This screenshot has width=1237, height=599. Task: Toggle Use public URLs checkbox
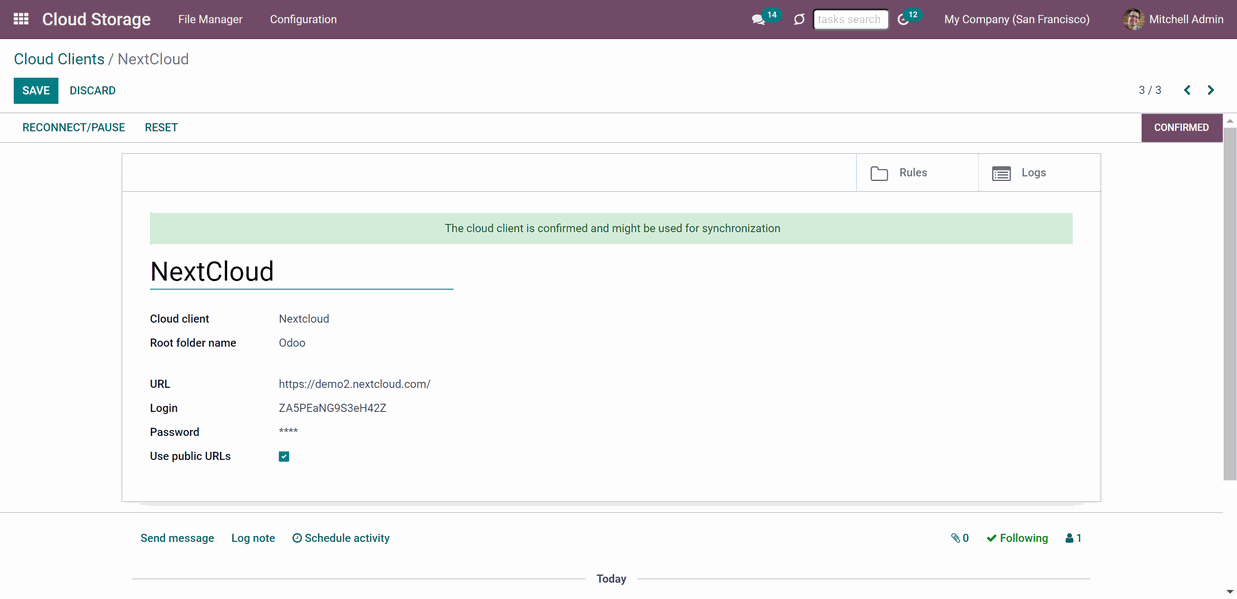click(x=284, y=456)
